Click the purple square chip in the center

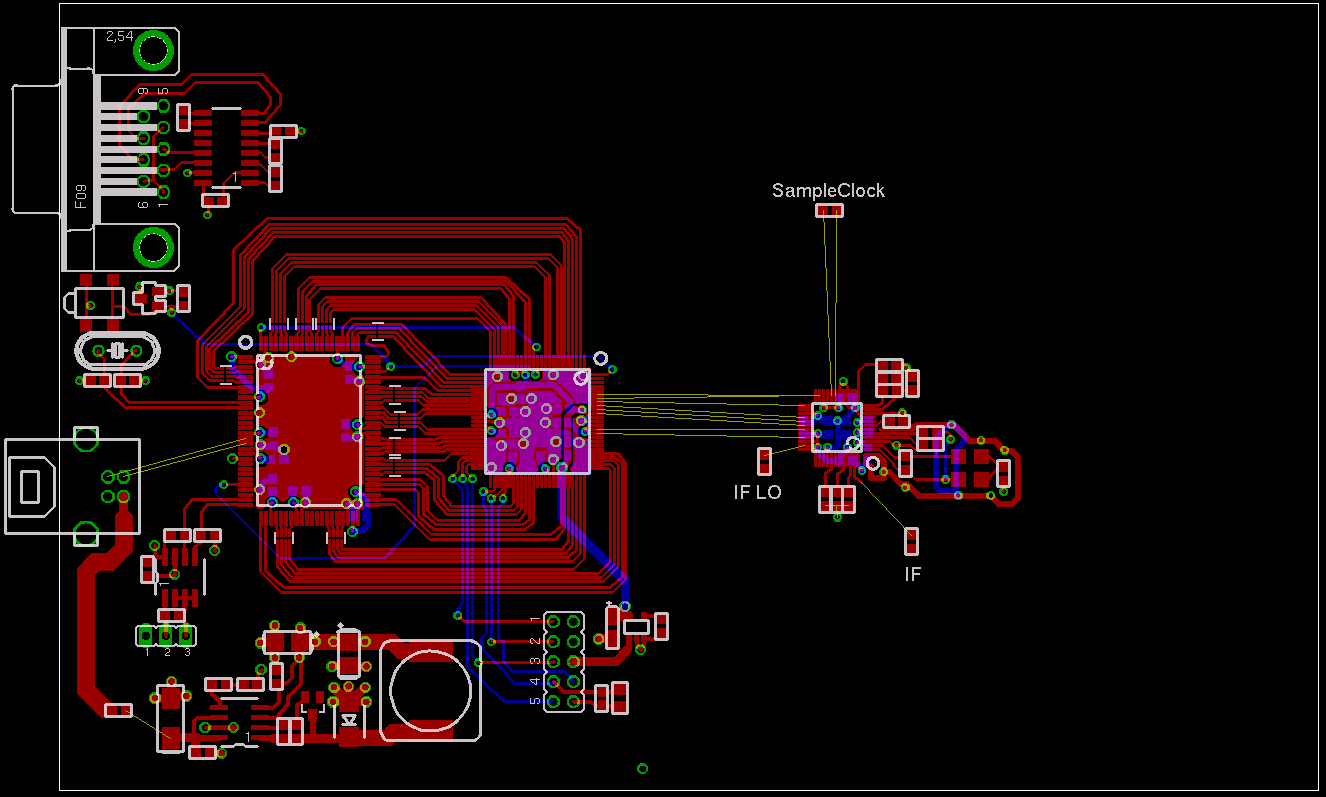(537, 420)
